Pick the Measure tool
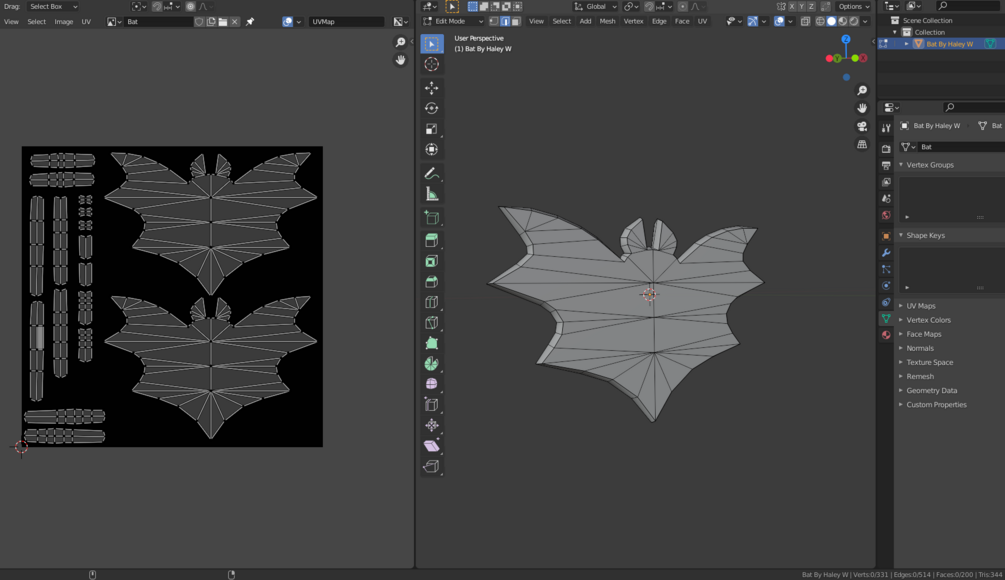The height and width of the screenshot is (580, 1005). (x=432, y=194)
